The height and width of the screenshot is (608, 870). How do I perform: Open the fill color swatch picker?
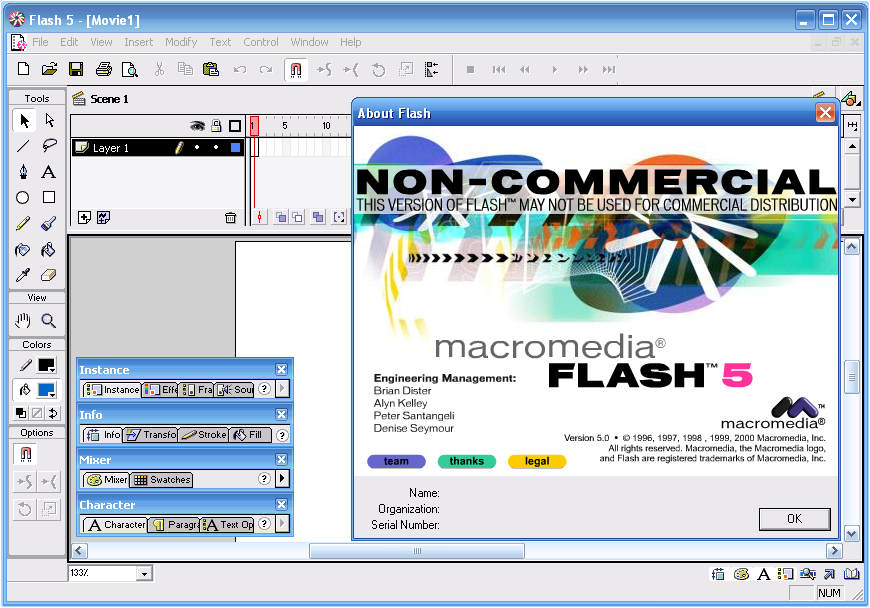47,391
